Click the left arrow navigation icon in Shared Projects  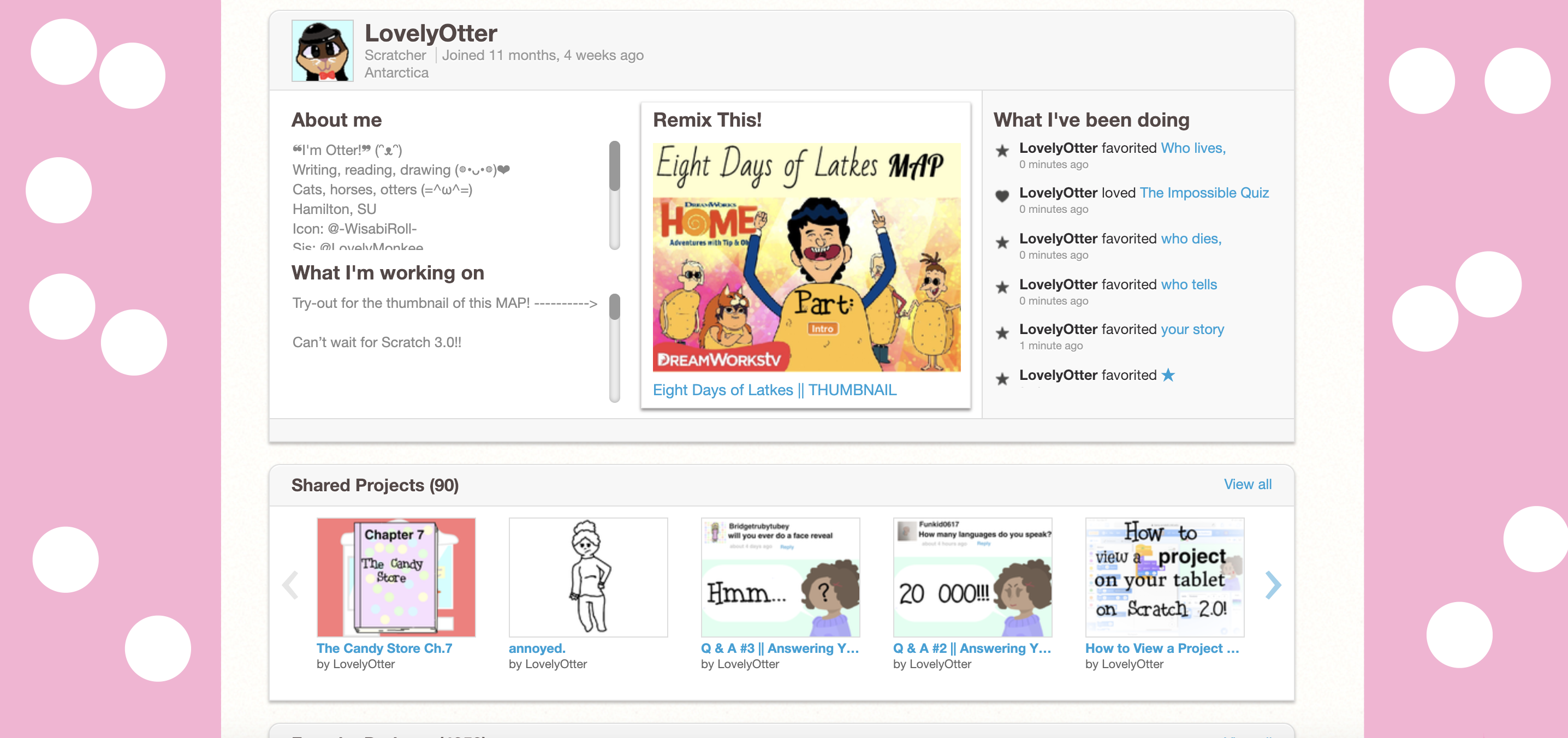coord(290,585)
